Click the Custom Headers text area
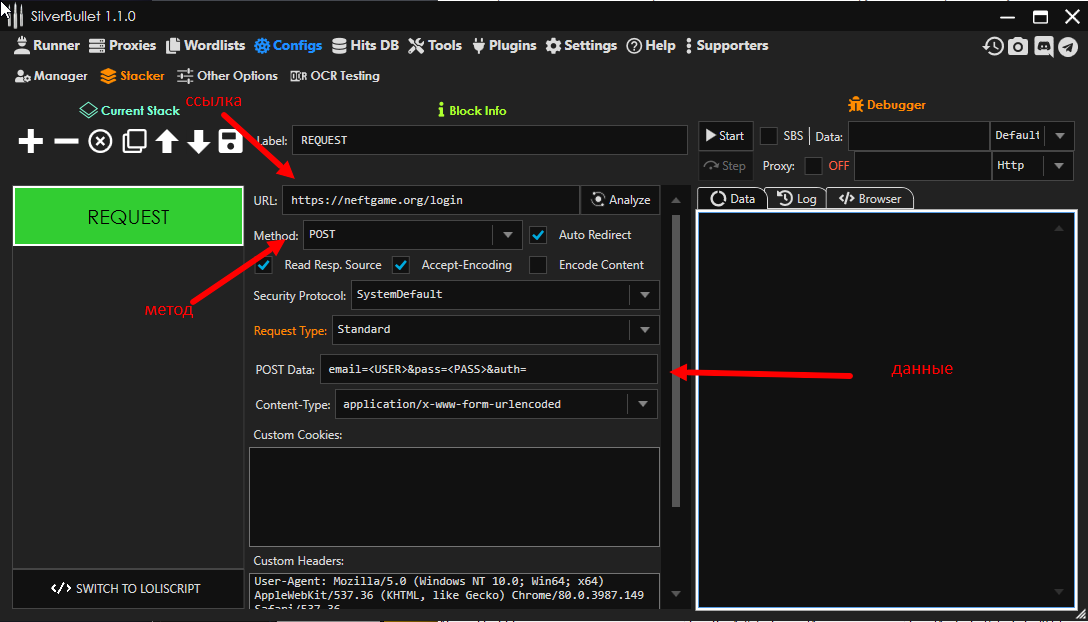This screenshot has height=622, width=1088. 454,590
